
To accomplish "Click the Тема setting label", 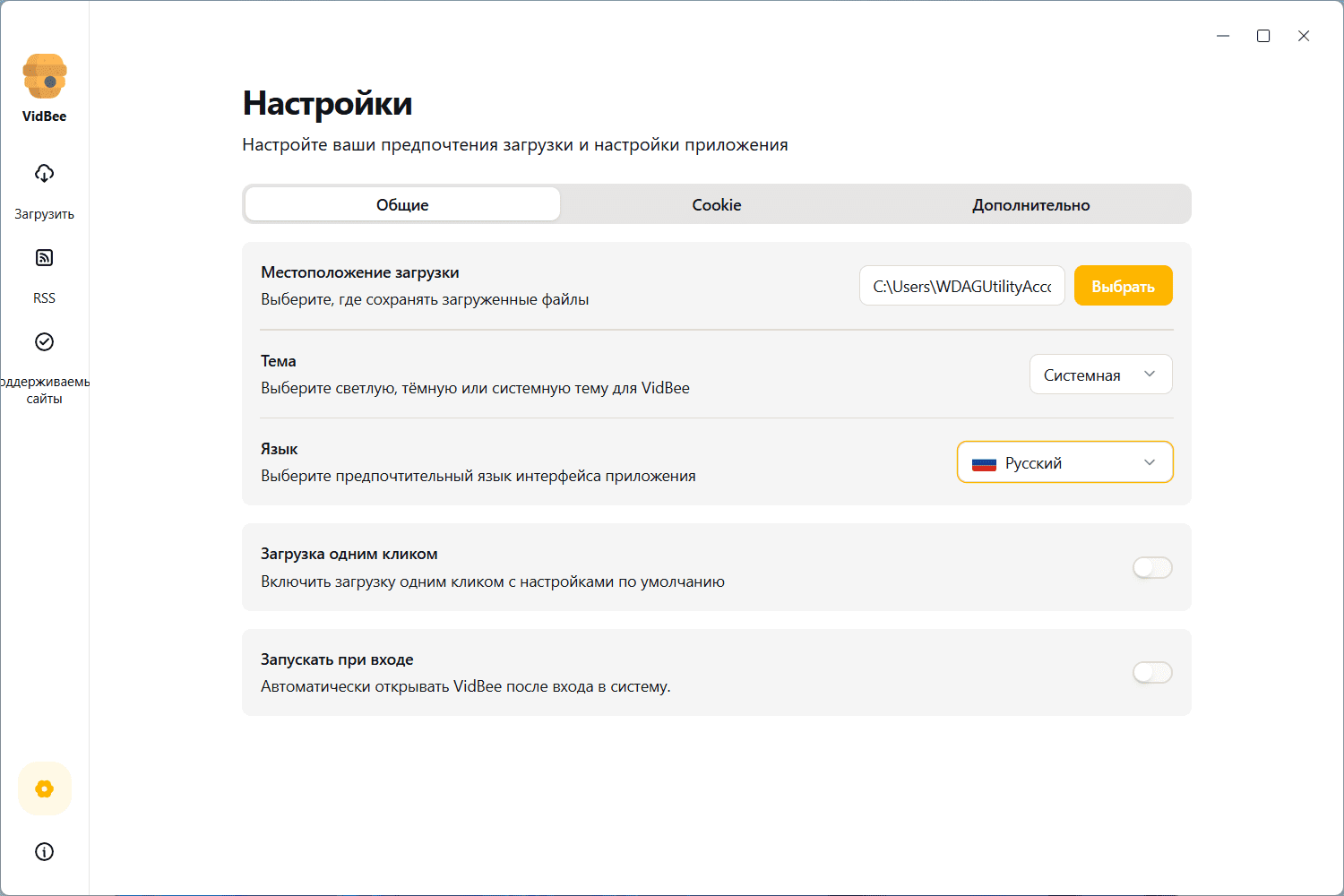I will point(279,361).
